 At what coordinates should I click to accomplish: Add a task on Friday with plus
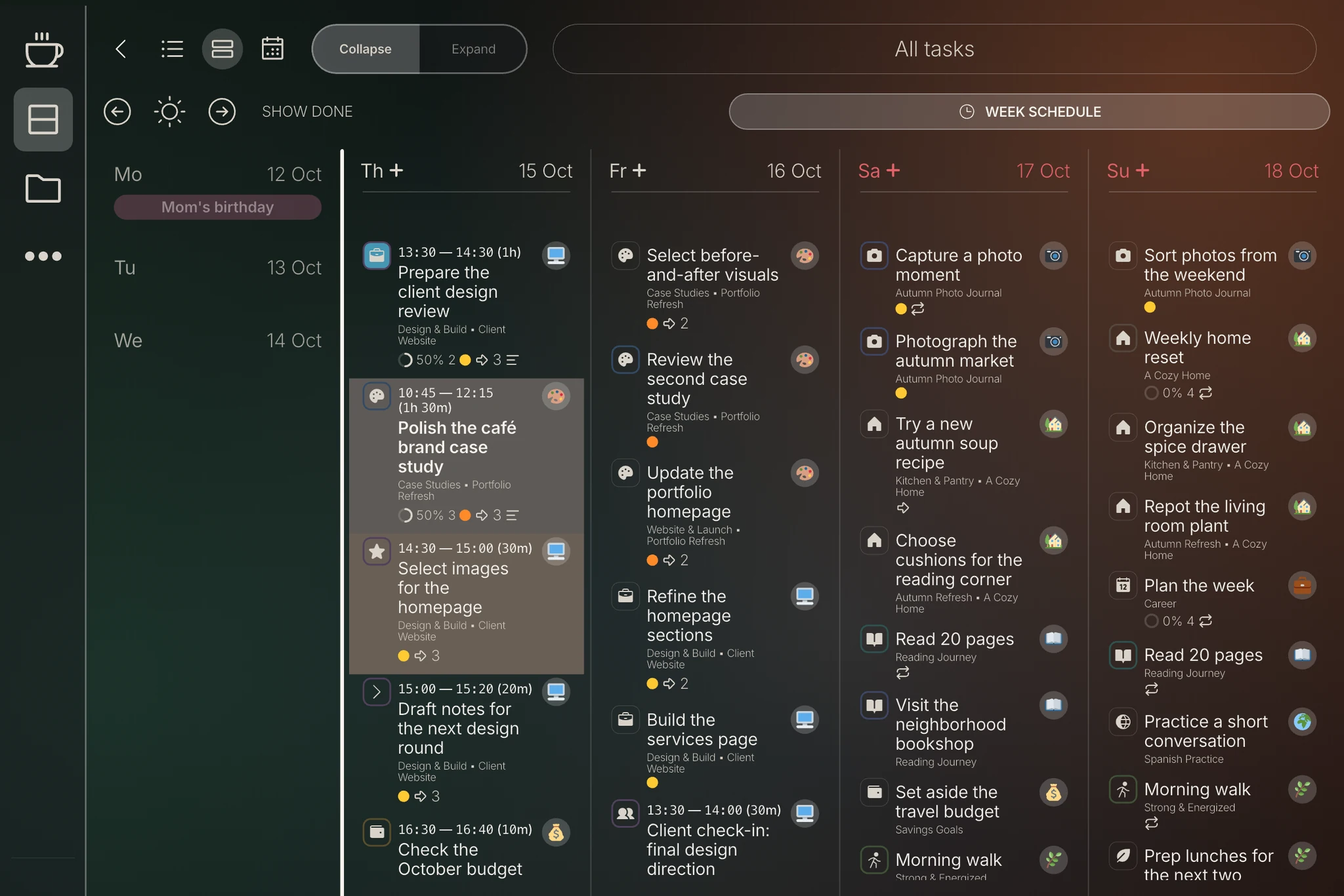639,171
